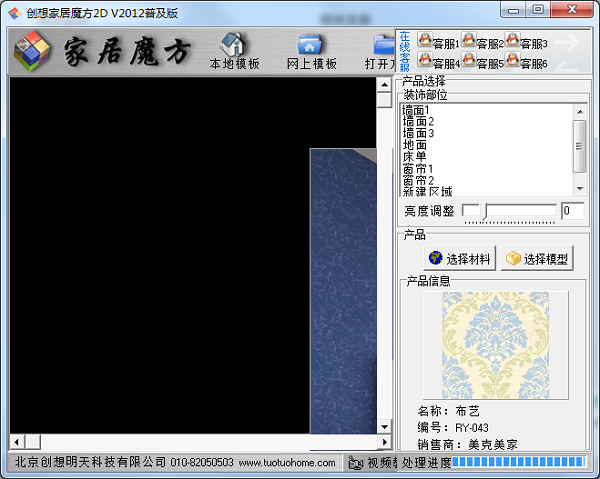This screenshot has height=479, width=600.
Task: Contact 客服2 customer service icon
Action: click(x=468, y=42)
